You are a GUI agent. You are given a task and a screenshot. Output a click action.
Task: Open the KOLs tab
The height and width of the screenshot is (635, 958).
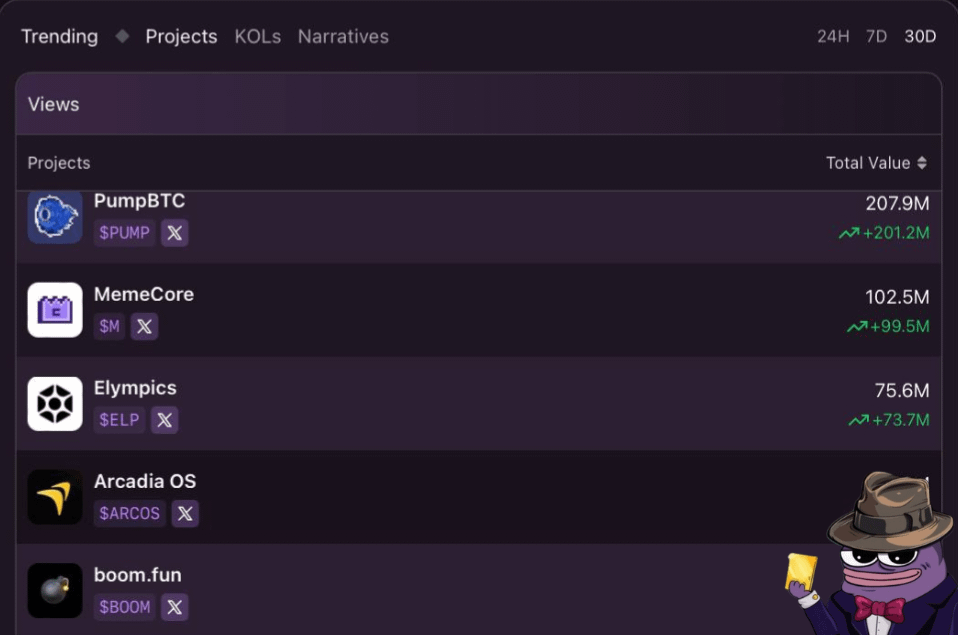pos(258,37)
